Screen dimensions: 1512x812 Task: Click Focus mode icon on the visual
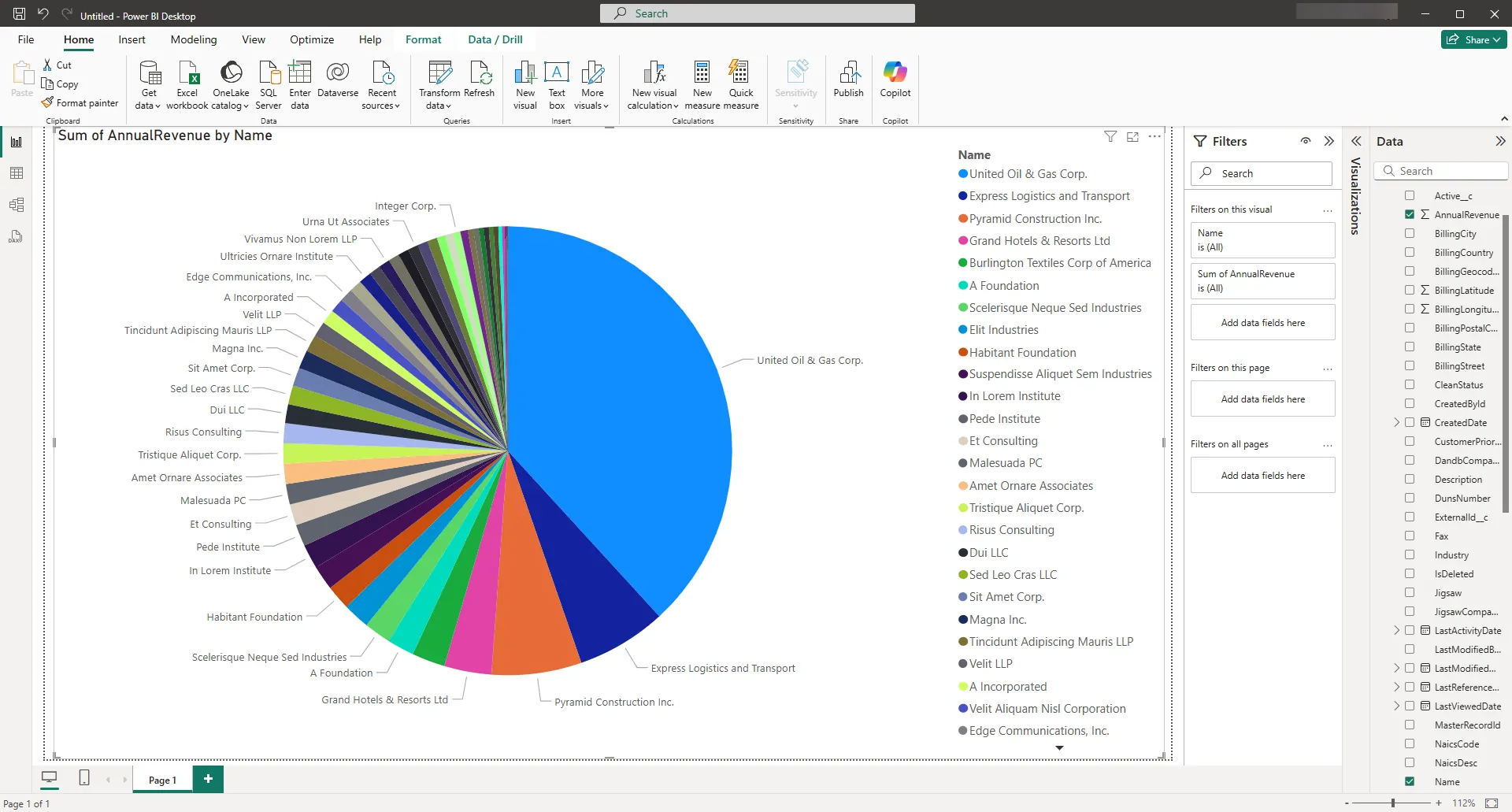(1132, 137)
